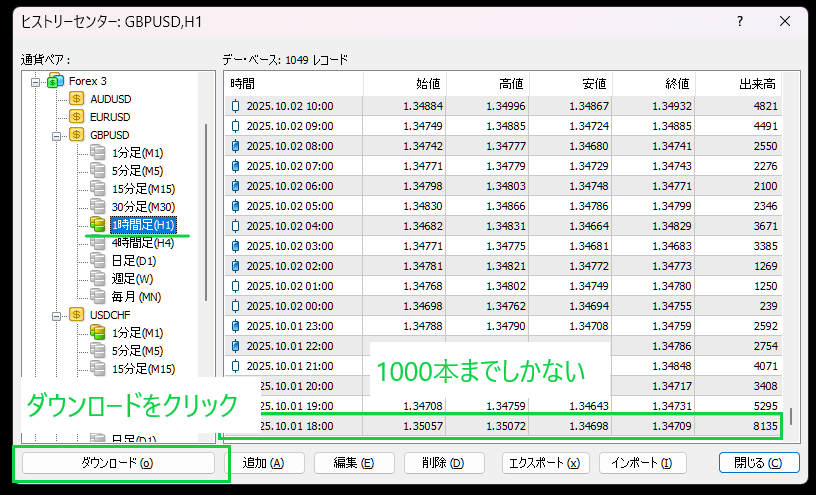Click the AUDUSD dollar icon
816x495 pixels.
77,99
